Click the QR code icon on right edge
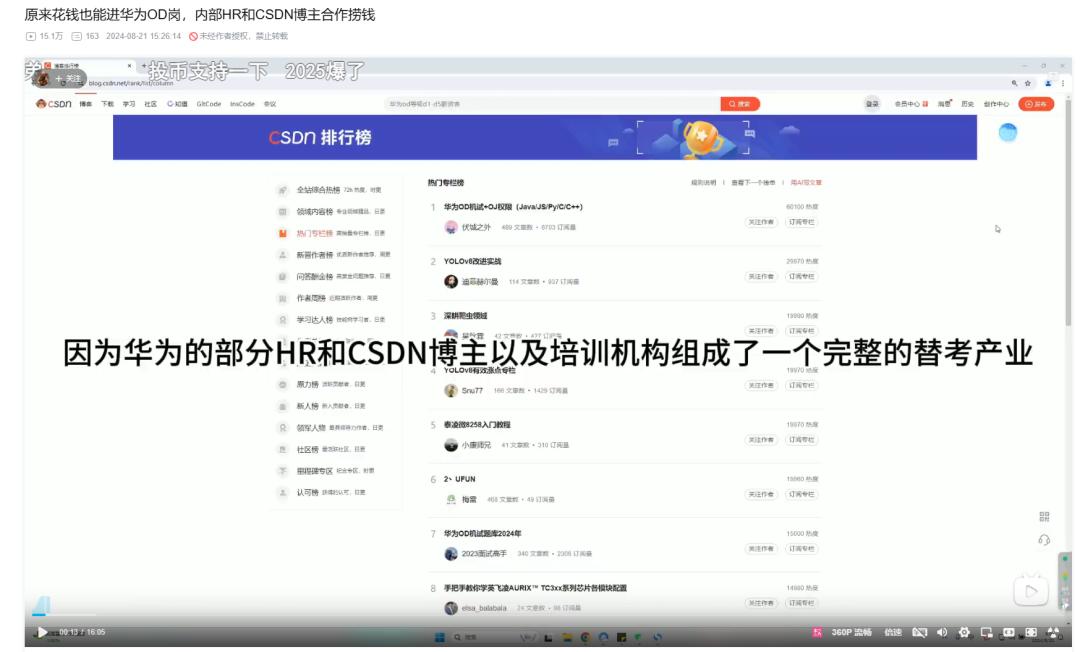1080x652 pixels. (x=1044, y=517)
